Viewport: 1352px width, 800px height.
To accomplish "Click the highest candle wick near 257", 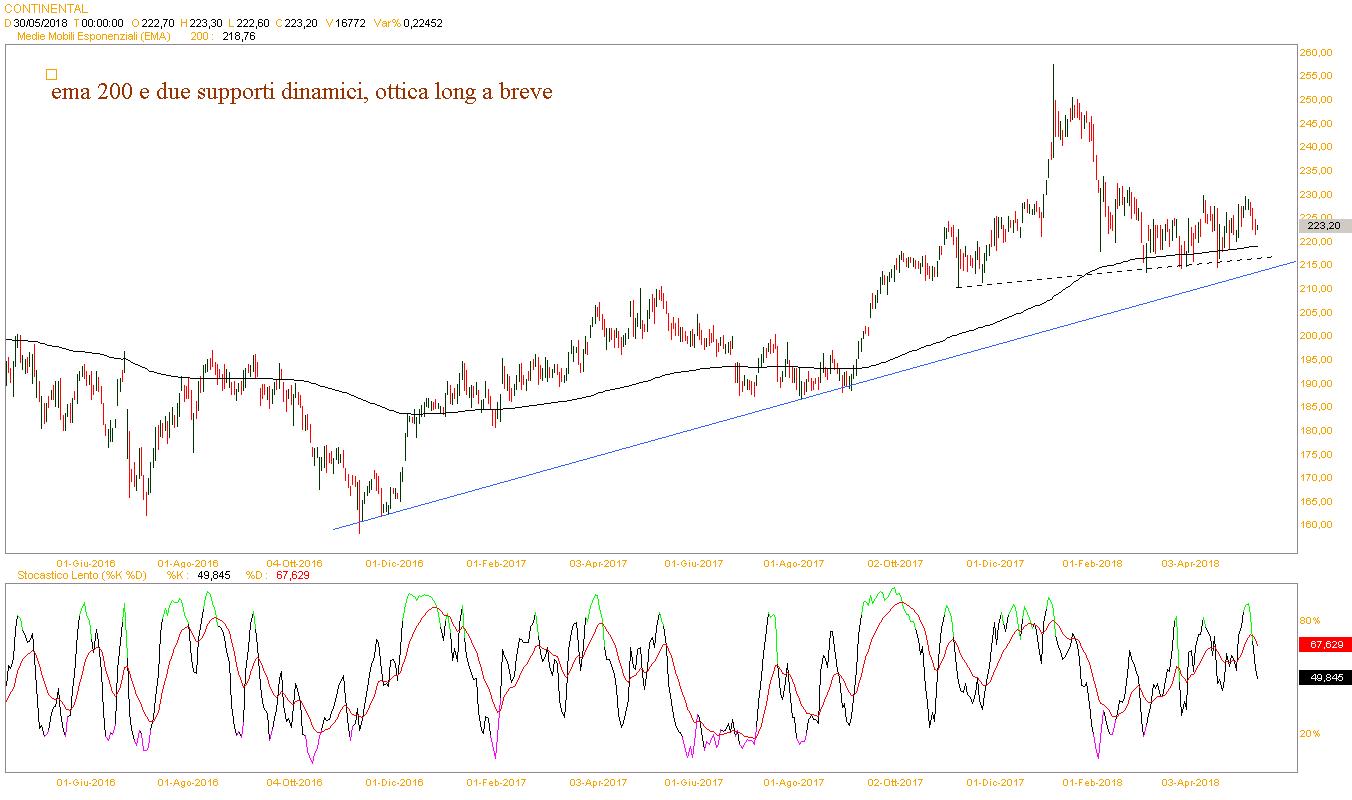I will pos(1053,68).
